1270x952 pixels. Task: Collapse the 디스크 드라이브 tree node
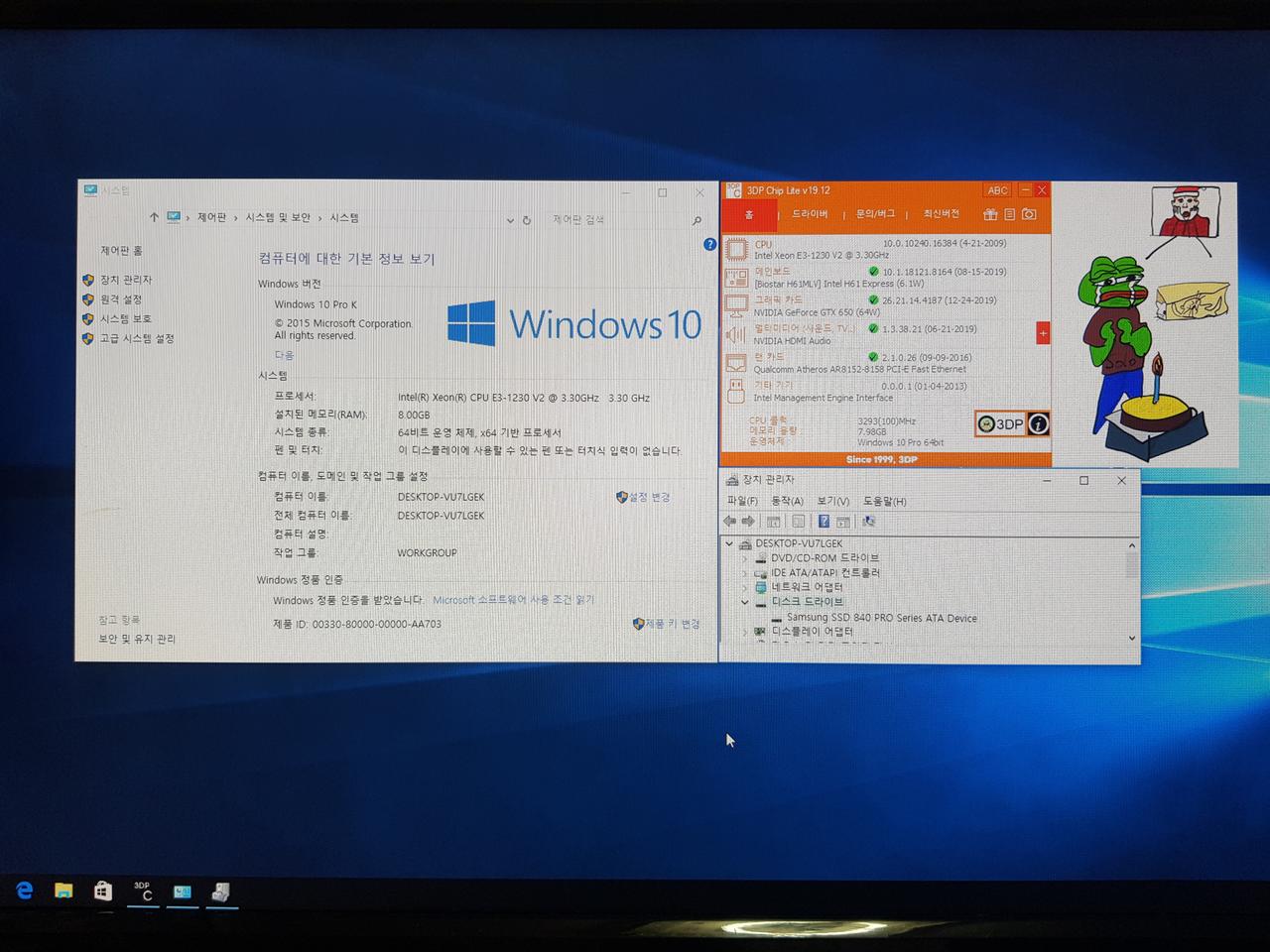(x=743, y=603)
